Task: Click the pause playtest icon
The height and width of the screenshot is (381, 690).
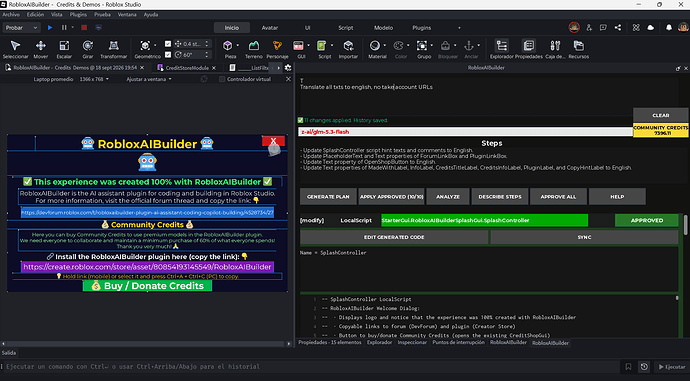Action: tap(64, 28)
